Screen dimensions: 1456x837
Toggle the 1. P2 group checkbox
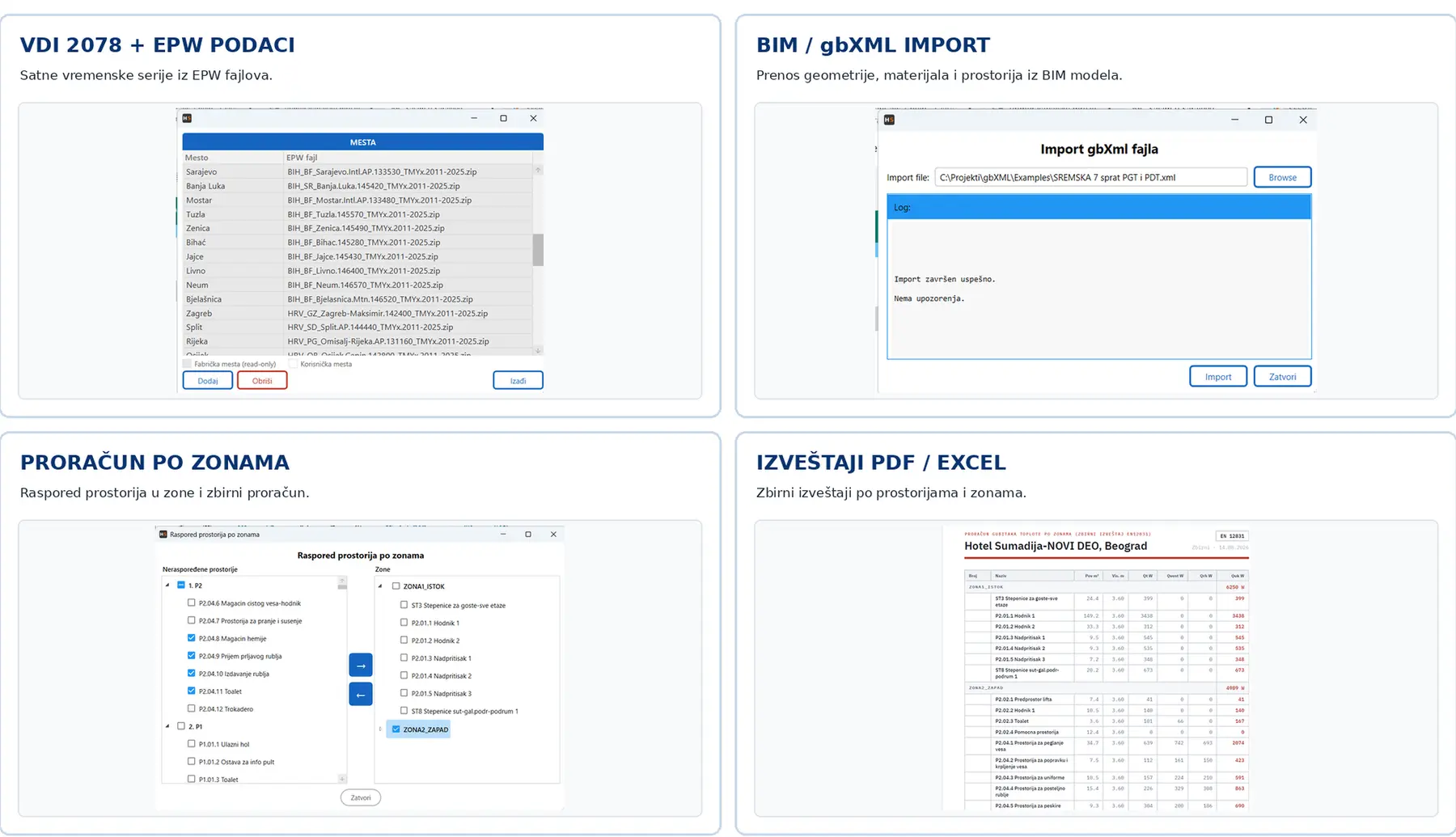tap(181, 585)
